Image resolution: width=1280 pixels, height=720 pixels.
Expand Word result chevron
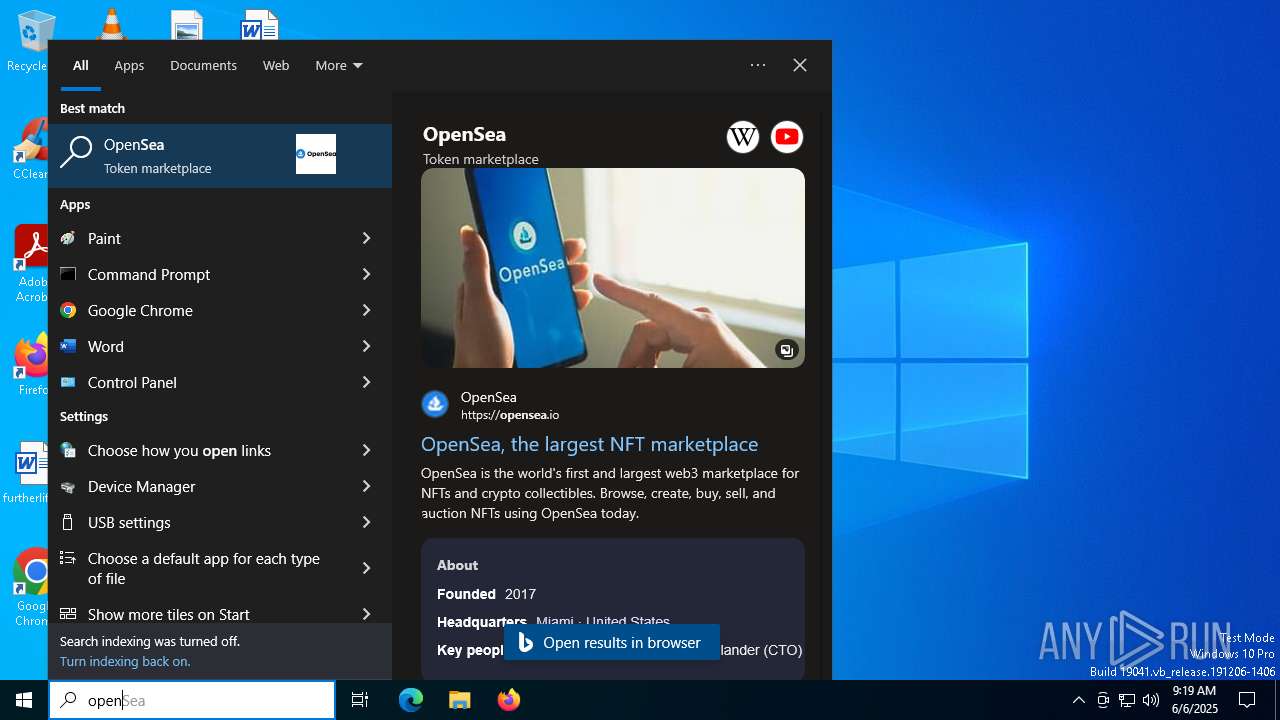pyautogui.click(x=366, y=346)
